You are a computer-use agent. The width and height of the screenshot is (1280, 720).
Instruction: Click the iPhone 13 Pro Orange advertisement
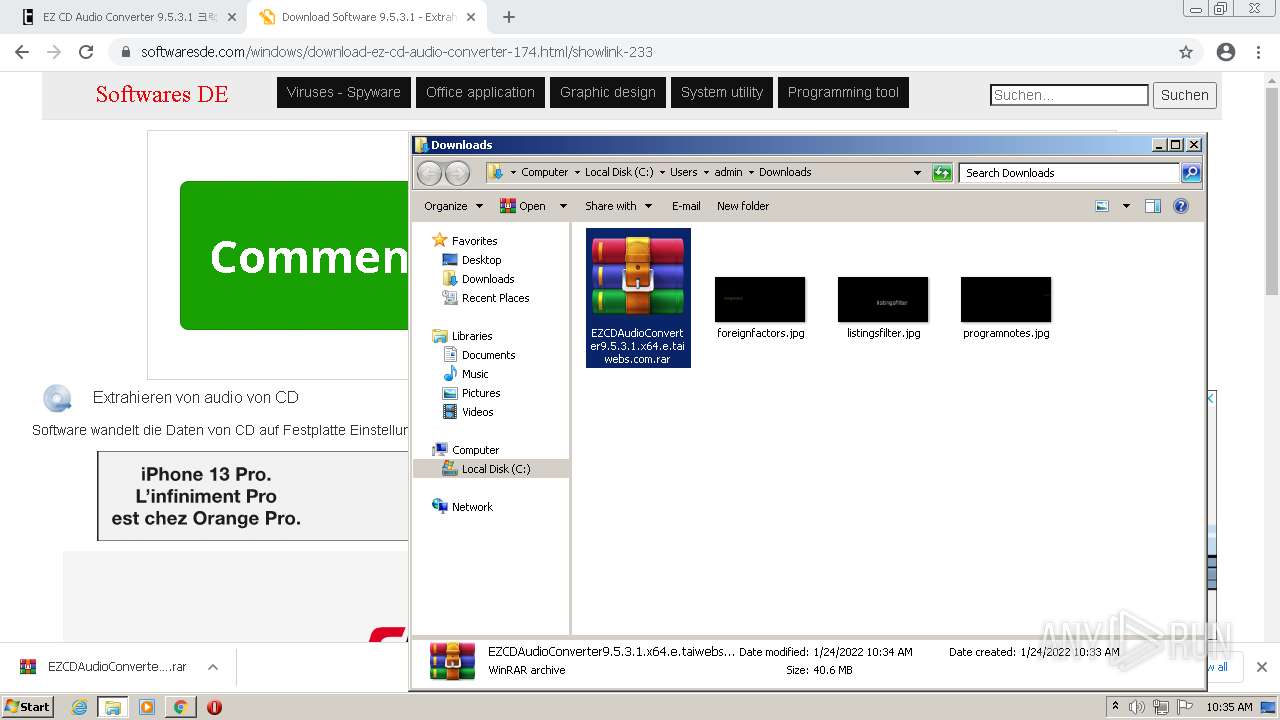(252, 496)
